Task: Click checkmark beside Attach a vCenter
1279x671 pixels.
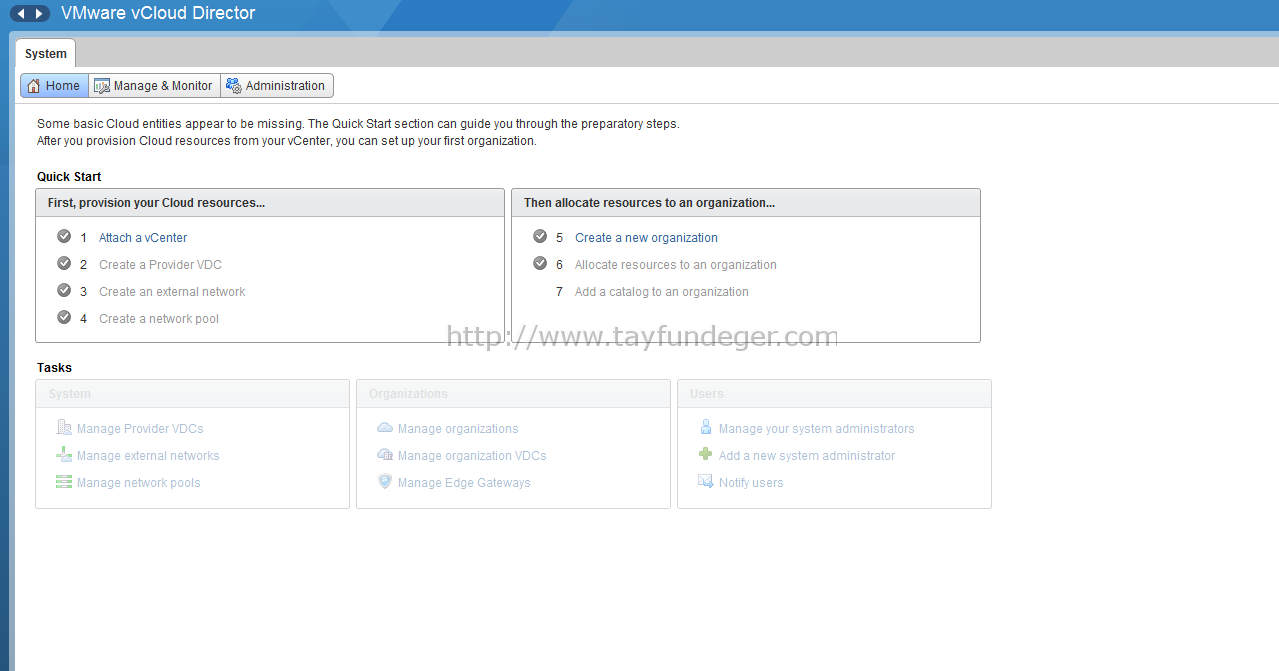Action: (x=64, y=237)
